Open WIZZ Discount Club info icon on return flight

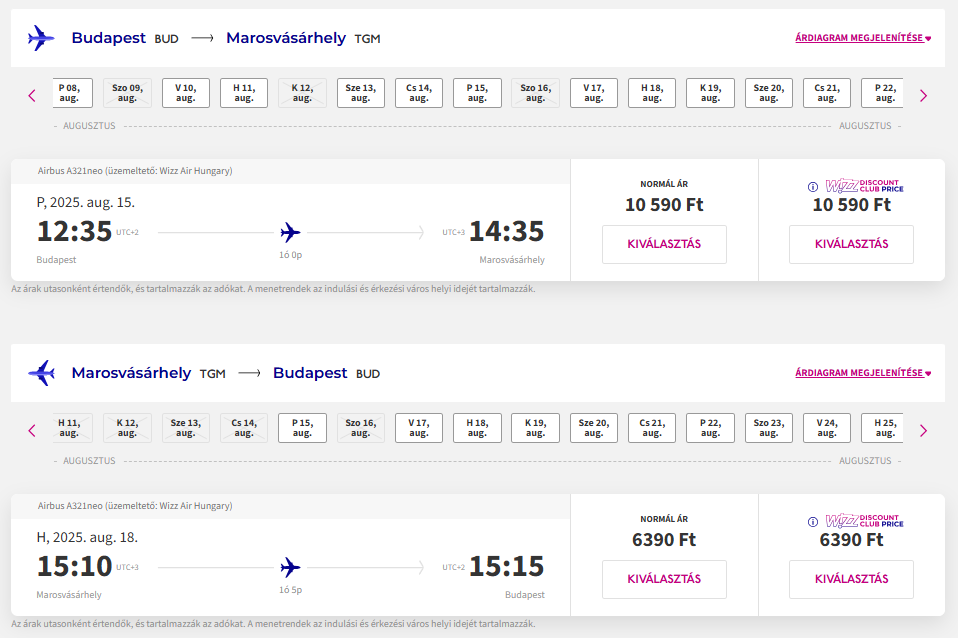[813, 522]
